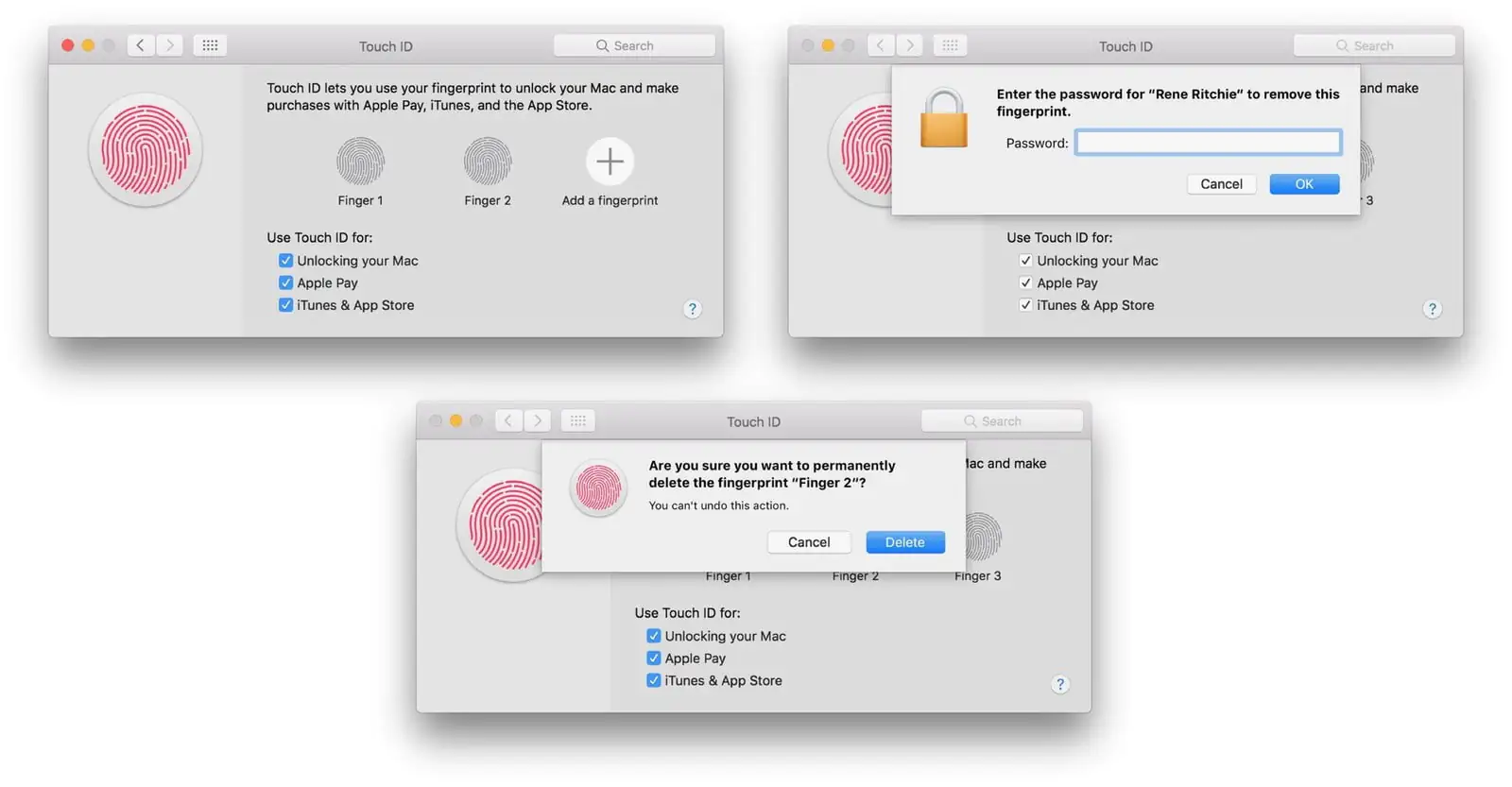1512x787 pixels.
Task: Click the large pink fingerprint logo in the Add-a-fingerprint window
Action: [x=146, y=149]
